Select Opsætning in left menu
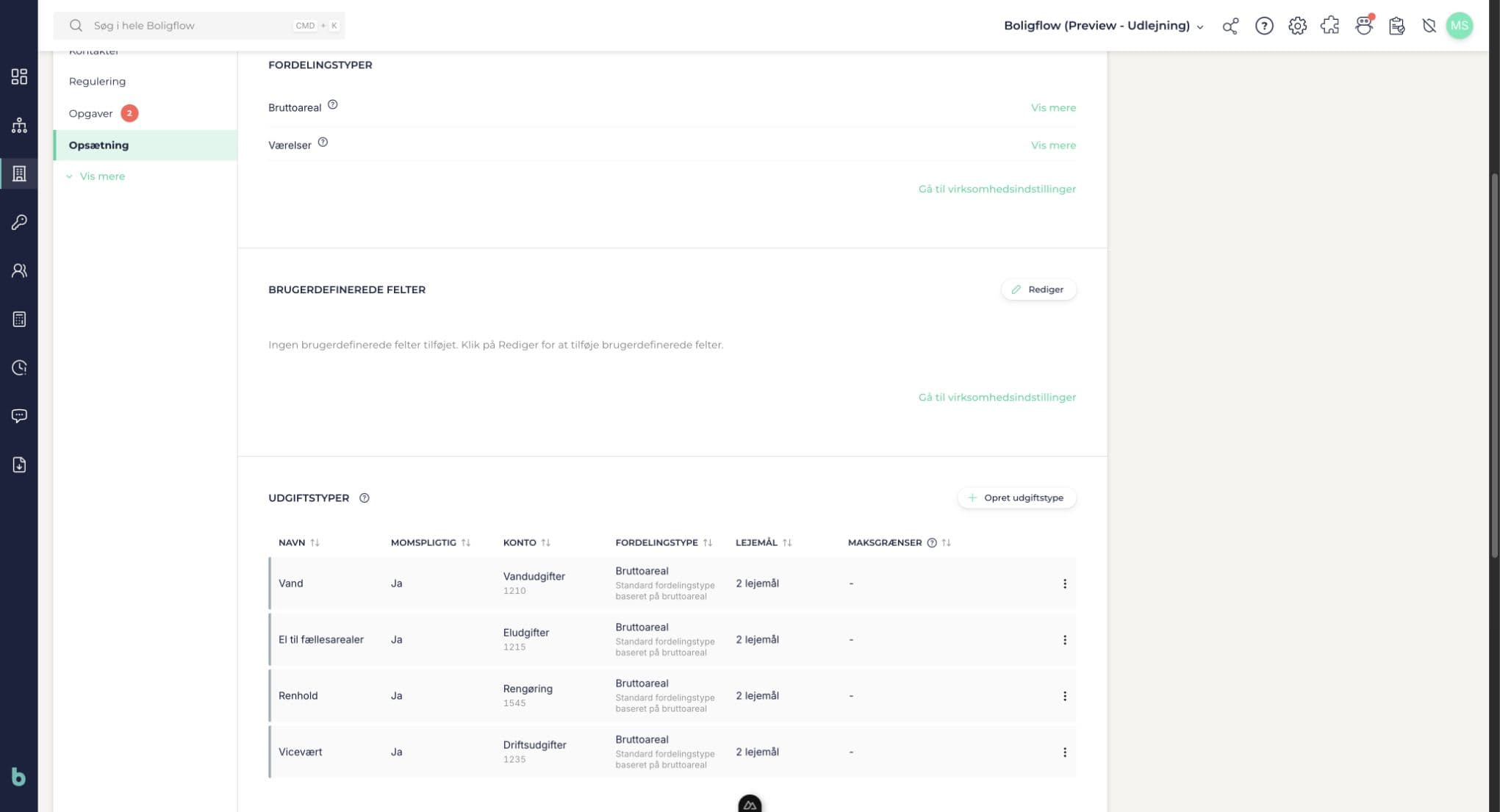This screenshot has width=1500, height=812. (146, 145)
